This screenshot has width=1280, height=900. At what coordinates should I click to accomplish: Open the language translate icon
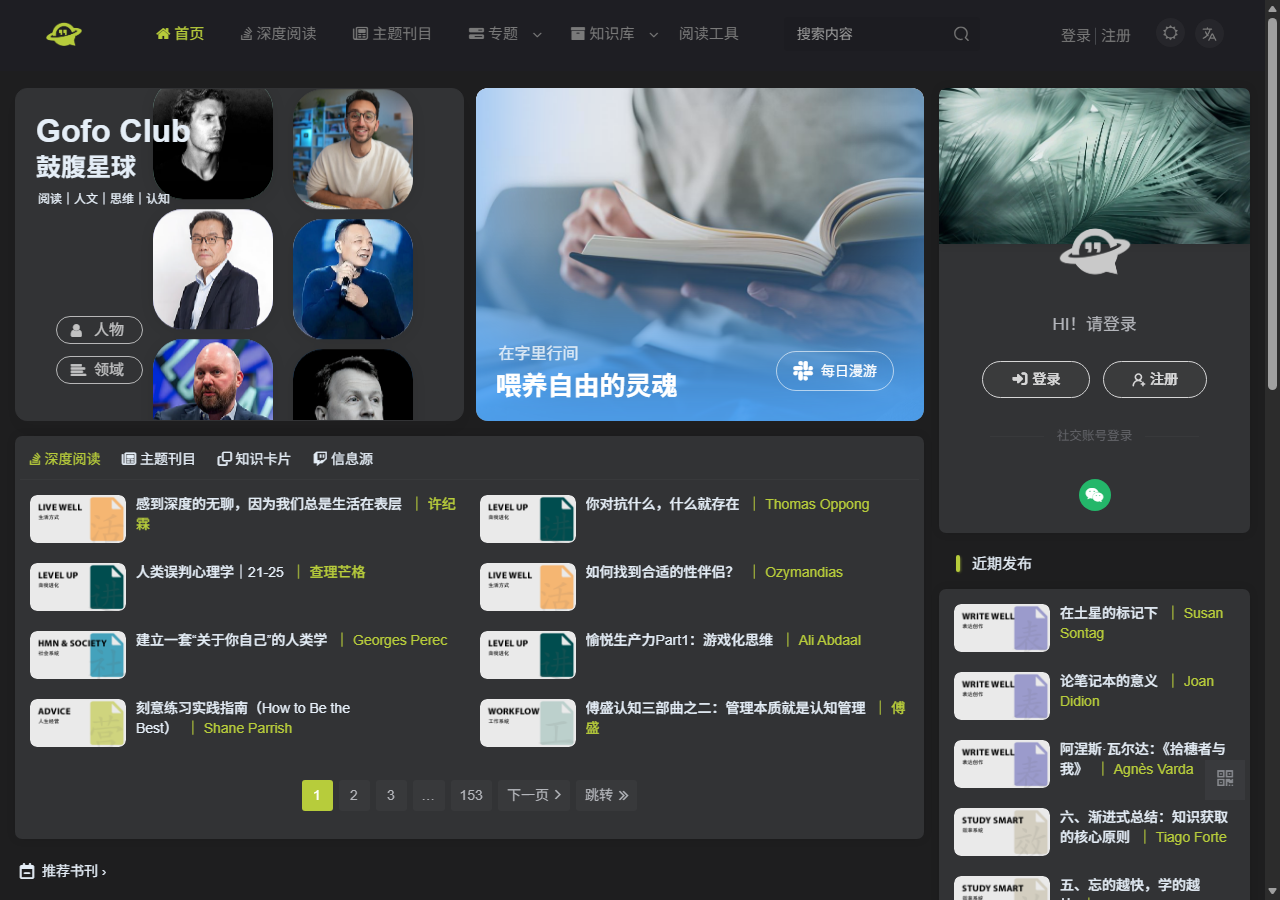(1209, 33)
